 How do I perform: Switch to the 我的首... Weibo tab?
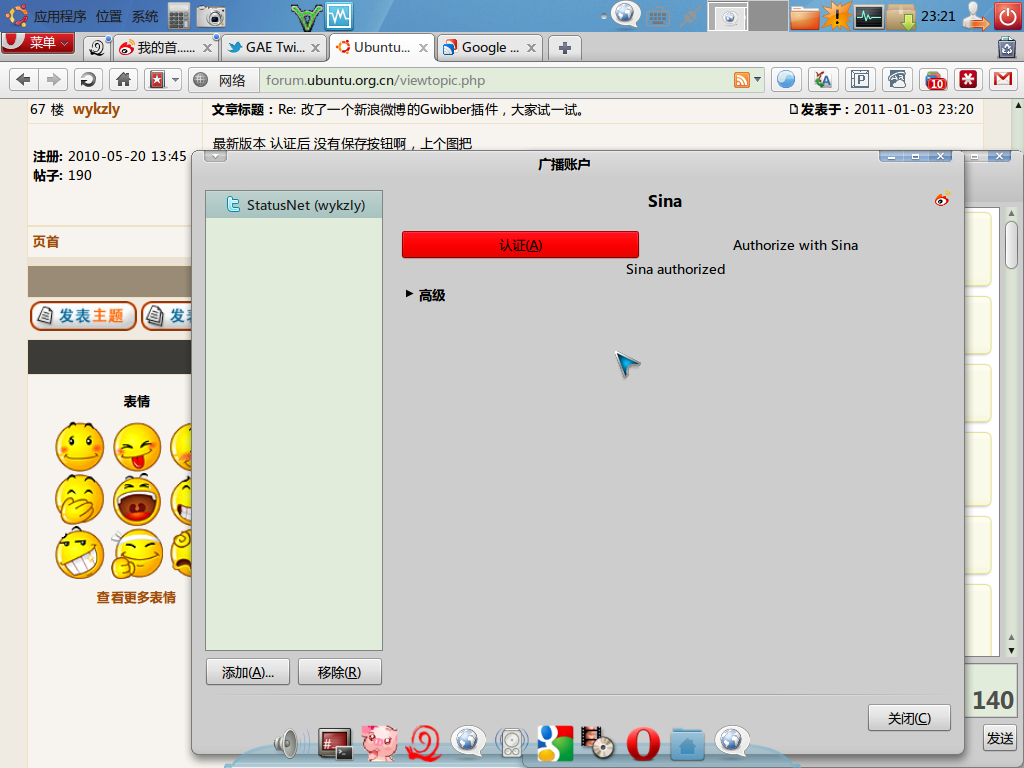coord(166,48)
